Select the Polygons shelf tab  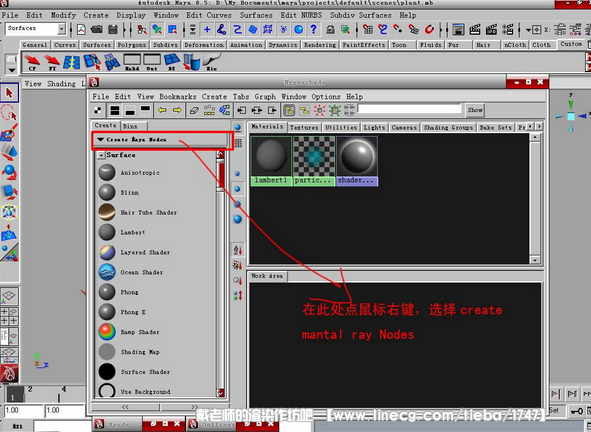[x=132, y=45]
